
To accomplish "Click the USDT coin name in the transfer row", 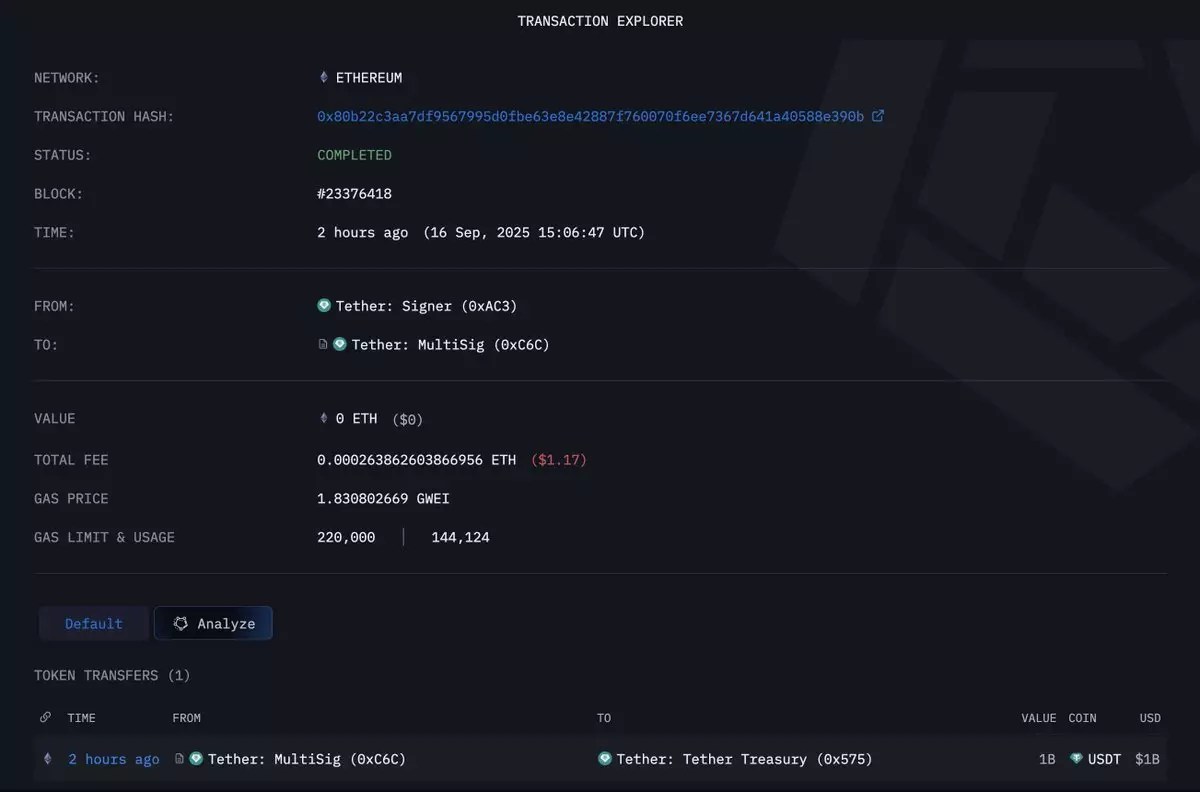I will click(x=1105, y=759).
